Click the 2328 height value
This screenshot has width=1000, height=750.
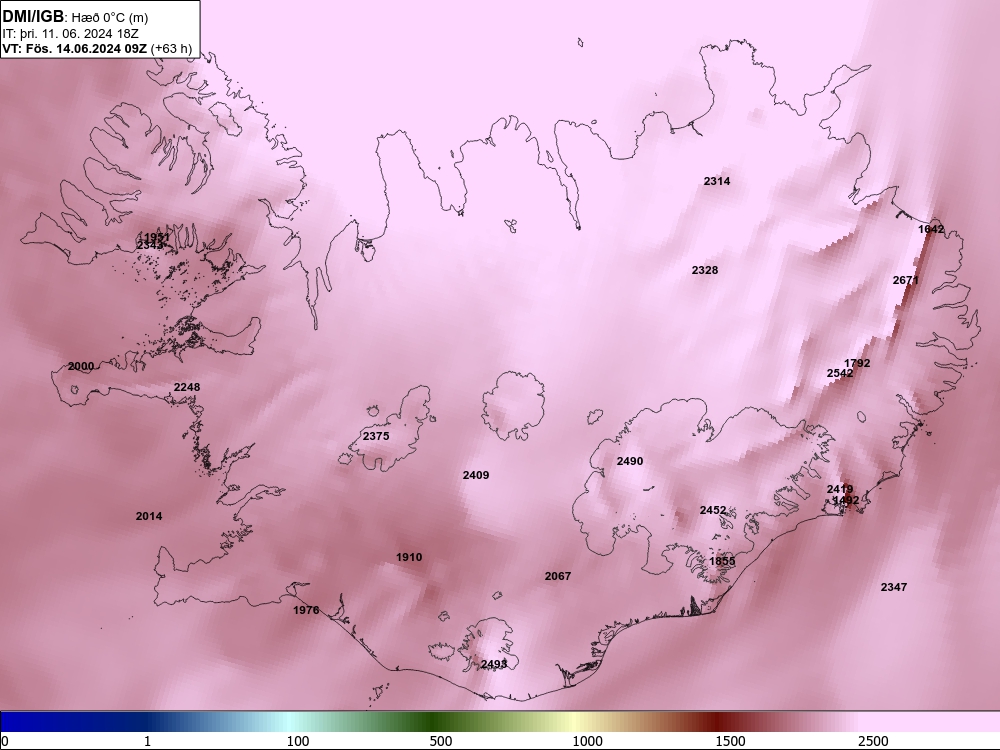705,270
